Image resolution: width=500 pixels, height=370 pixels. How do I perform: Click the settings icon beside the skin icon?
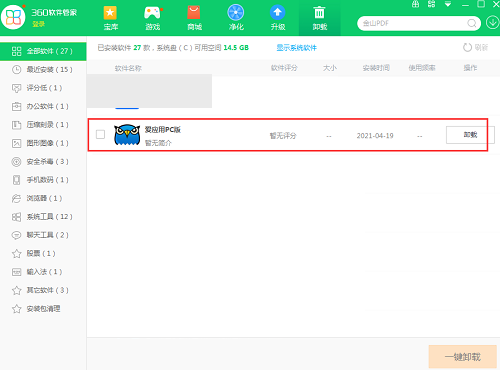(x=431, y=4)
